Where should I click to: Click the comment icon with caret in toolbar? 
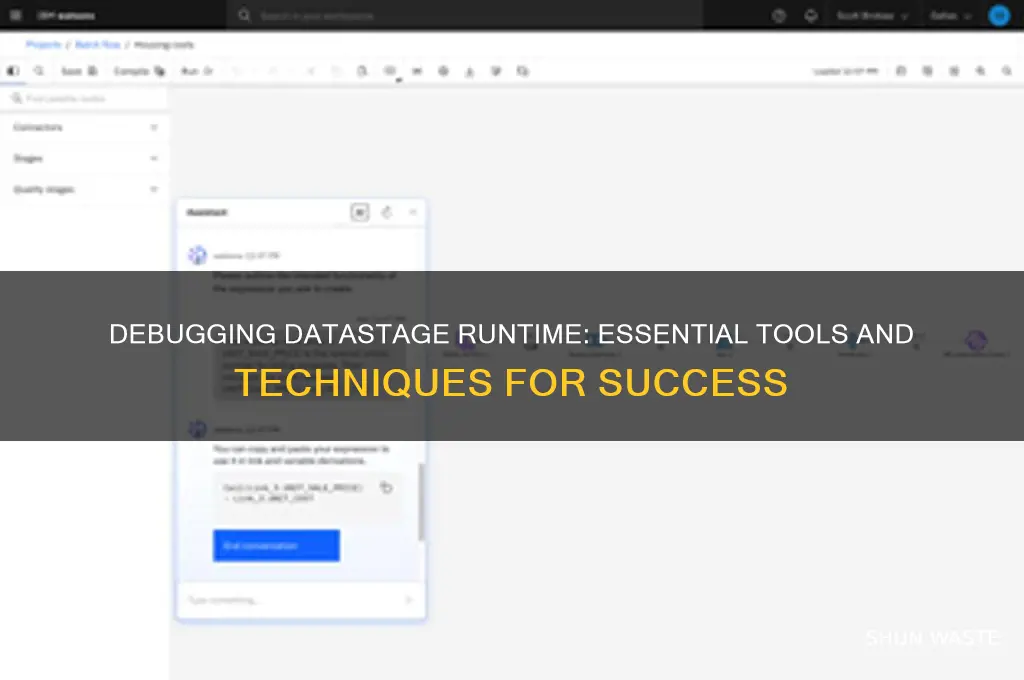391,71
